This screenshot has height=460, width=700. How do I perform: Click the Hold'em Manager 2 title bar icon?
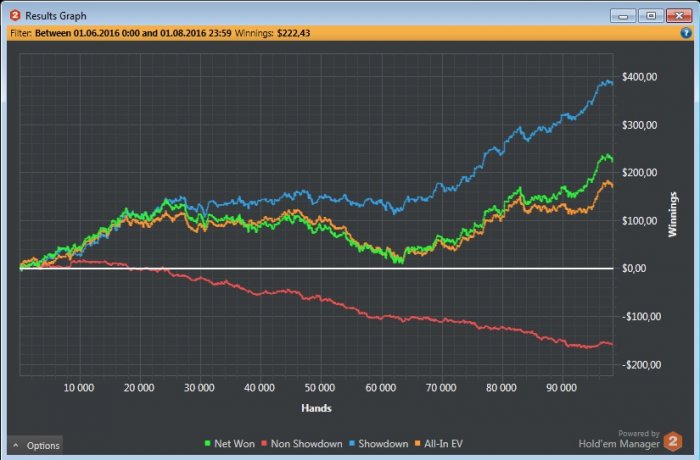15,16
